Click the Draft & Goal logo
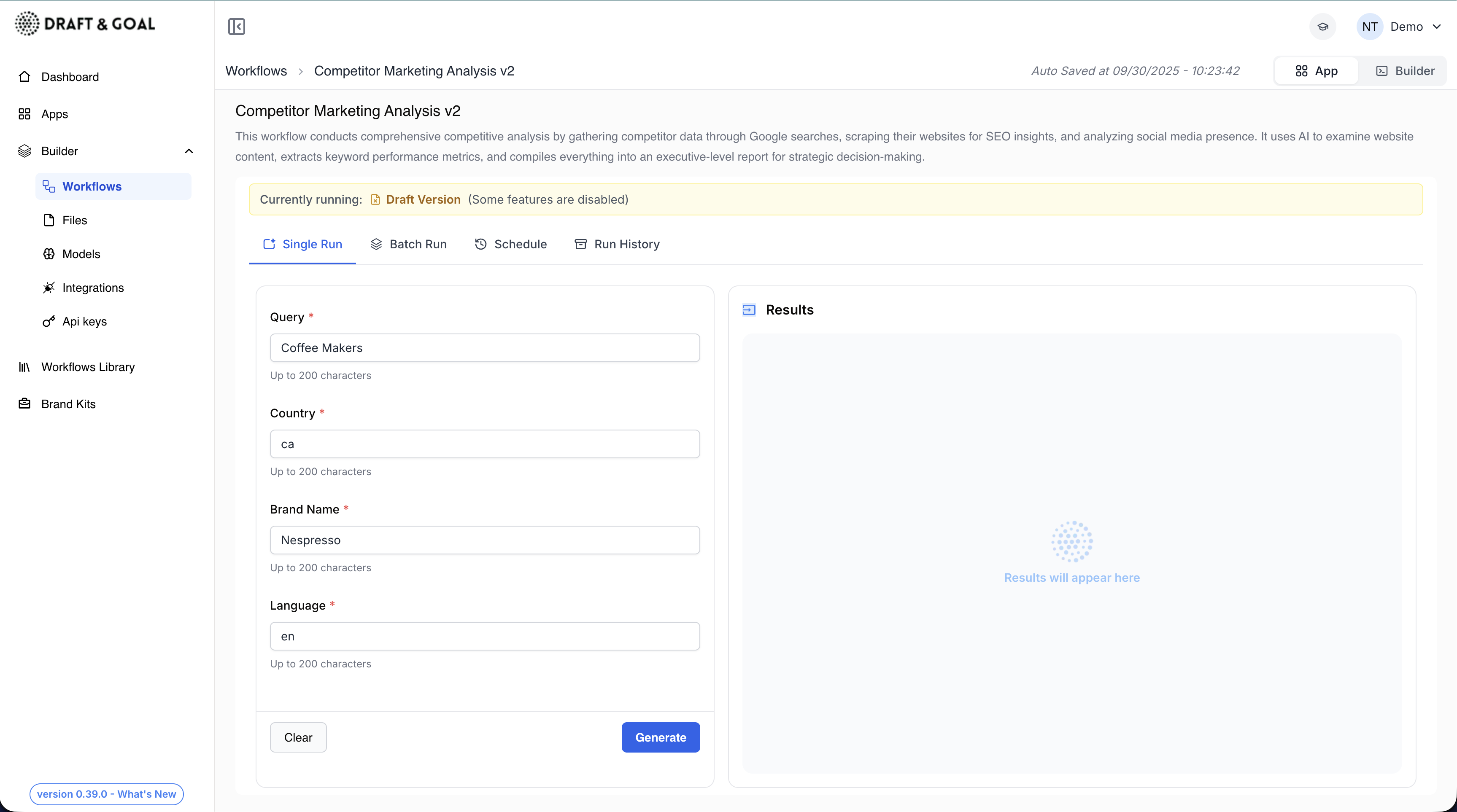Image resolution: width=1457 pixels, height=812 pixels. 85,24
